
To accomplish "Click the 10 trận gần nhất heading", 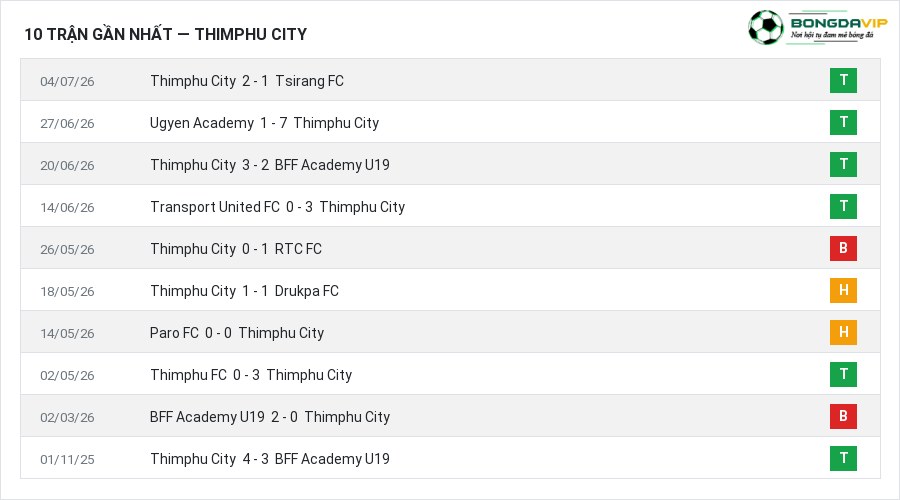I will pyautogui.click(x=165, y=34).
